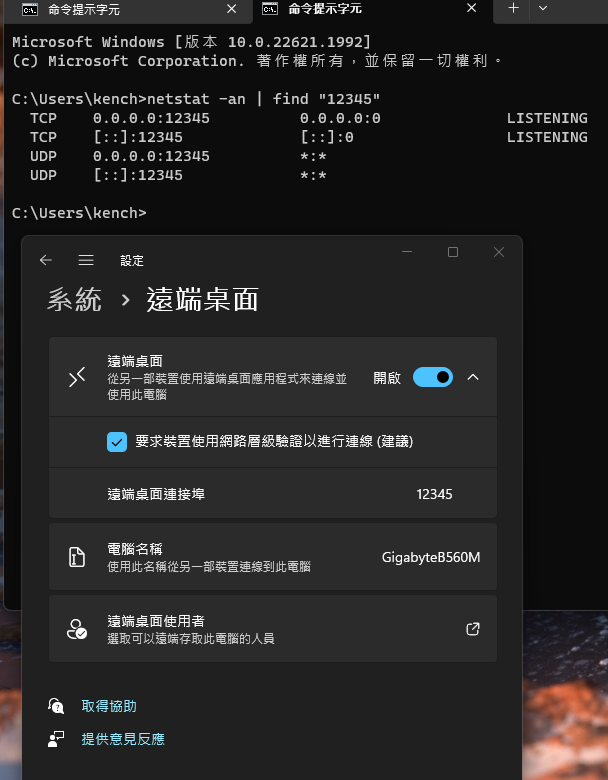The image size is (608, 780).
Task: Click the 電腦名稱 PC info icon
Action: click(77, 557)
